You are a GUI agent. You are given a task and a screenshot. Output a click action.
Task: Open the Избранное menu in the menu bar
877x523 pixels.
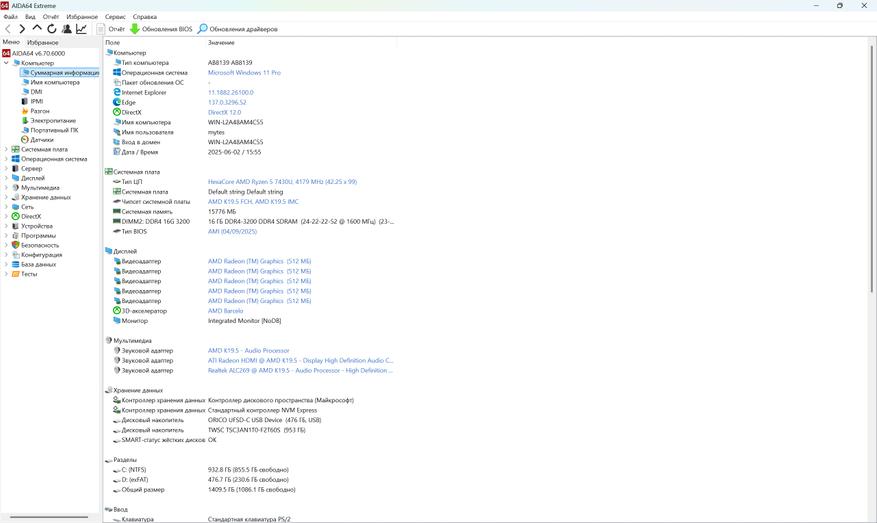pyautogui.click(x=82, y=17)
